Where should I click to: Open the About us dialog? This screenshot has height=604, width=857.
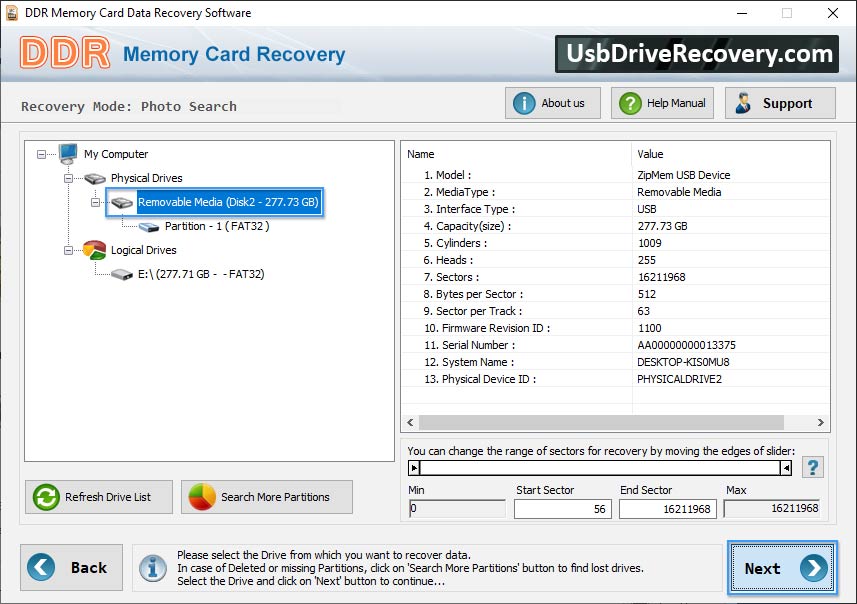[x=553, y=103]
